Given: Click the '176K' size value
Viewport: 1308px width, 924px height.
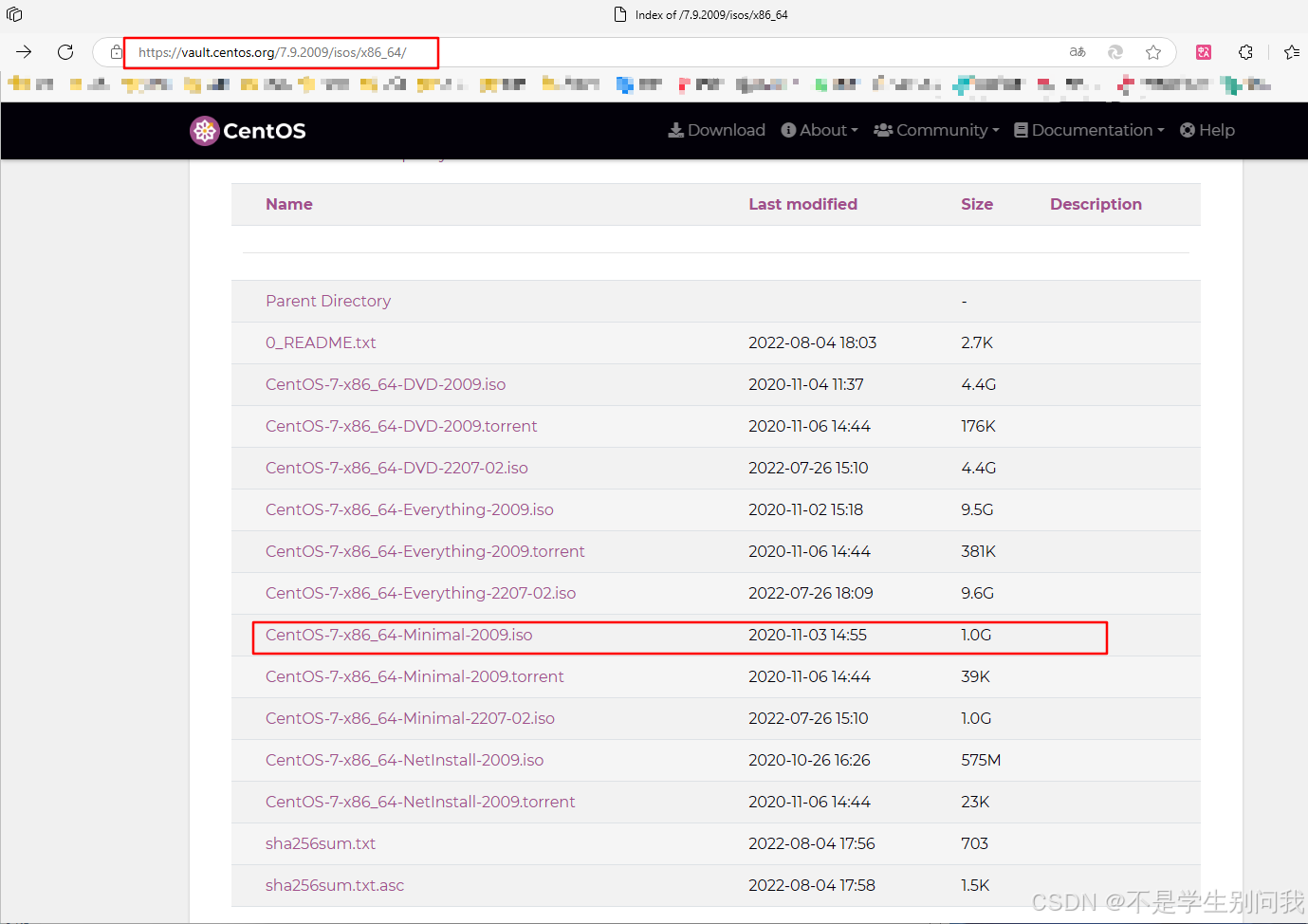Looking at the screenshot, I should click(978, 426).
